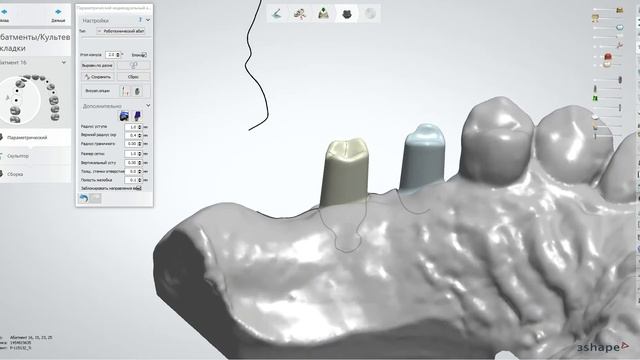Select the faded sphere tool in top toolbar
This screenshot has height=360, width=640.
click(370, 14)
